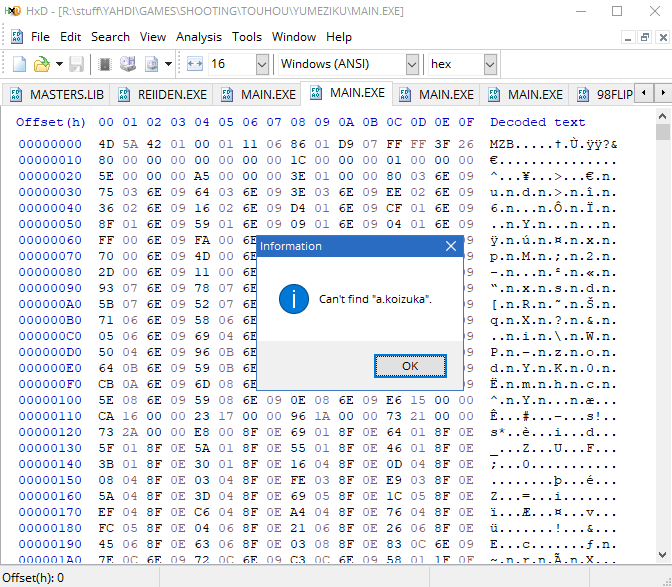Image resolution: width=672 pixels, height=587 pixels.
Task: Close the Information dialog with X
Action: [x=451, y=246]
